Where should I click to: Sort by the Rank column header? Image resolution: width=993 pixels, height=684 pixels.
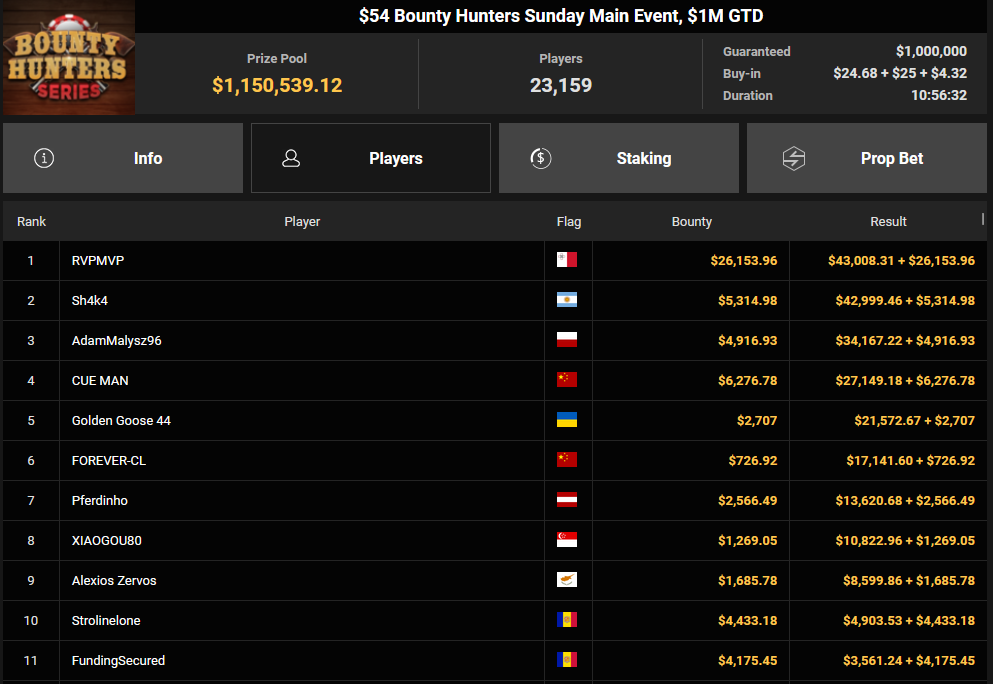tap(31, 221)
